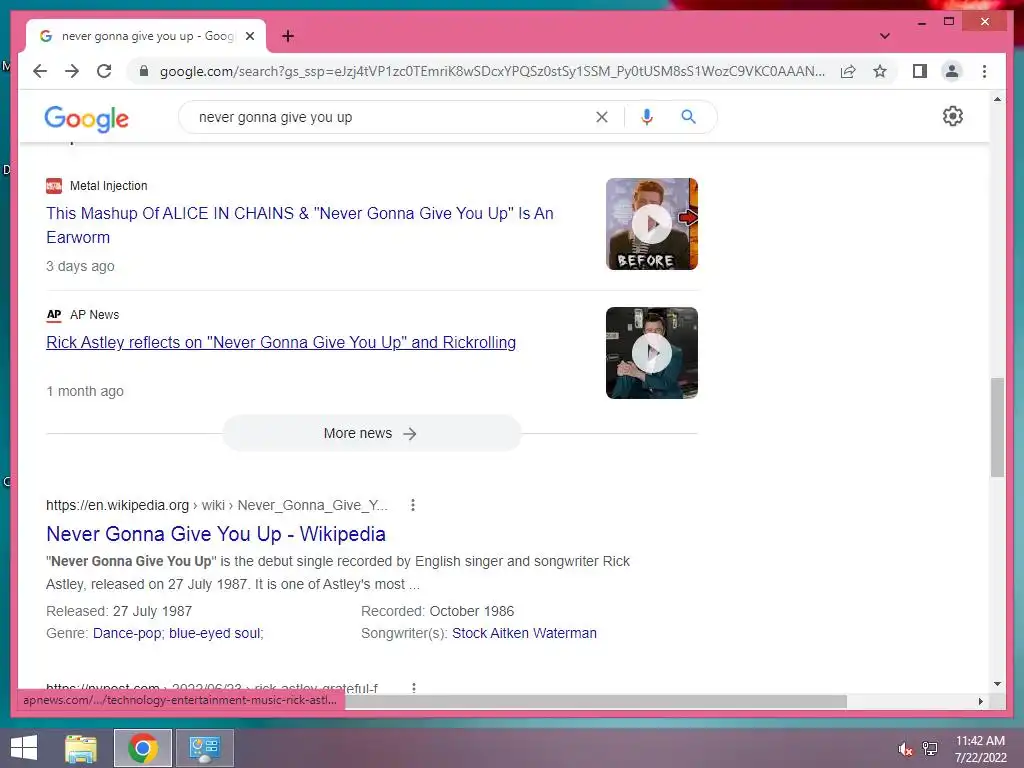
Task: Open the Windows Start menu
Action: click(x=24, y=748)
